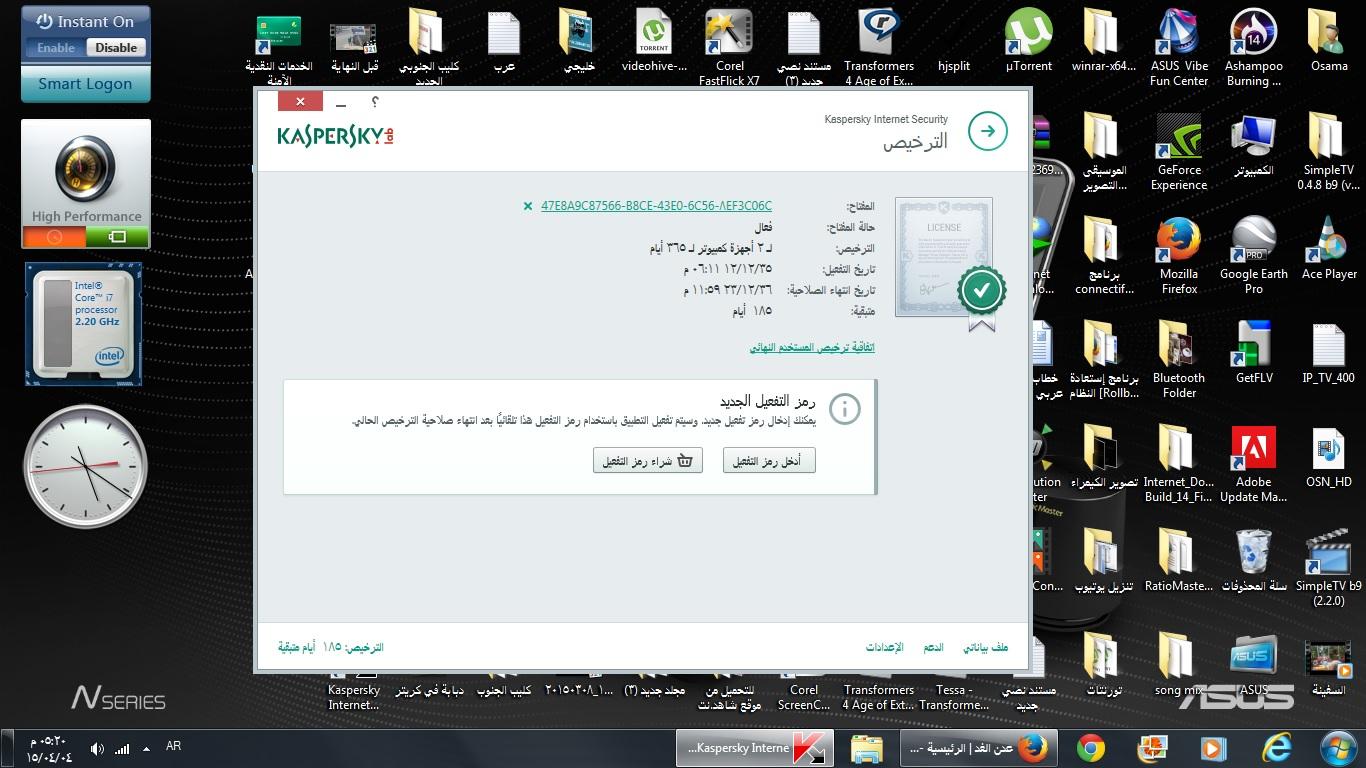The image size is (1366, 768).
Task: Open the GetFLV desktop shortcut
Action: (x=1254, y=352)
